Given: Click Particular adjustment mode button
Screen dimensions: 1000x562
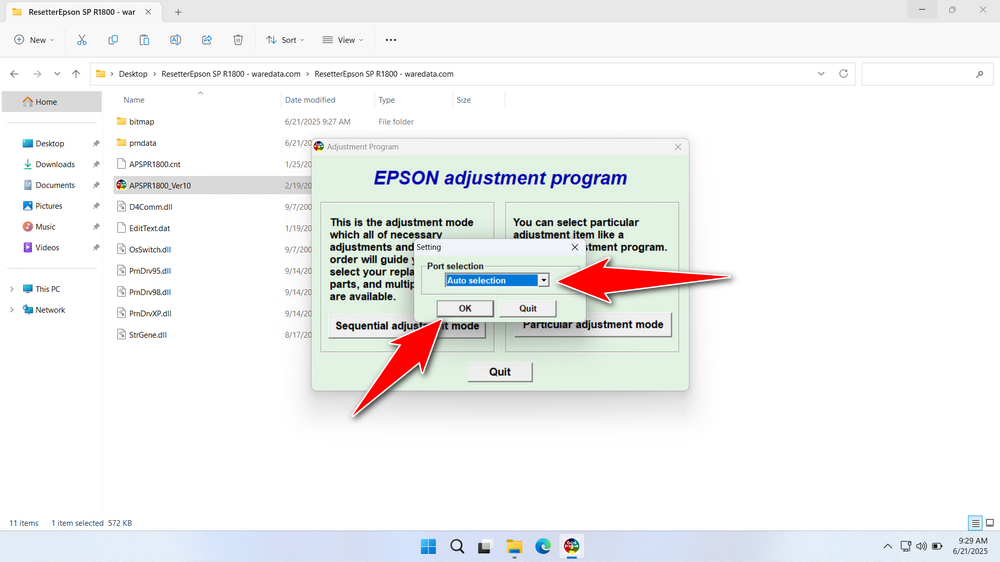Looking at the screenshot, I should 593,325.
